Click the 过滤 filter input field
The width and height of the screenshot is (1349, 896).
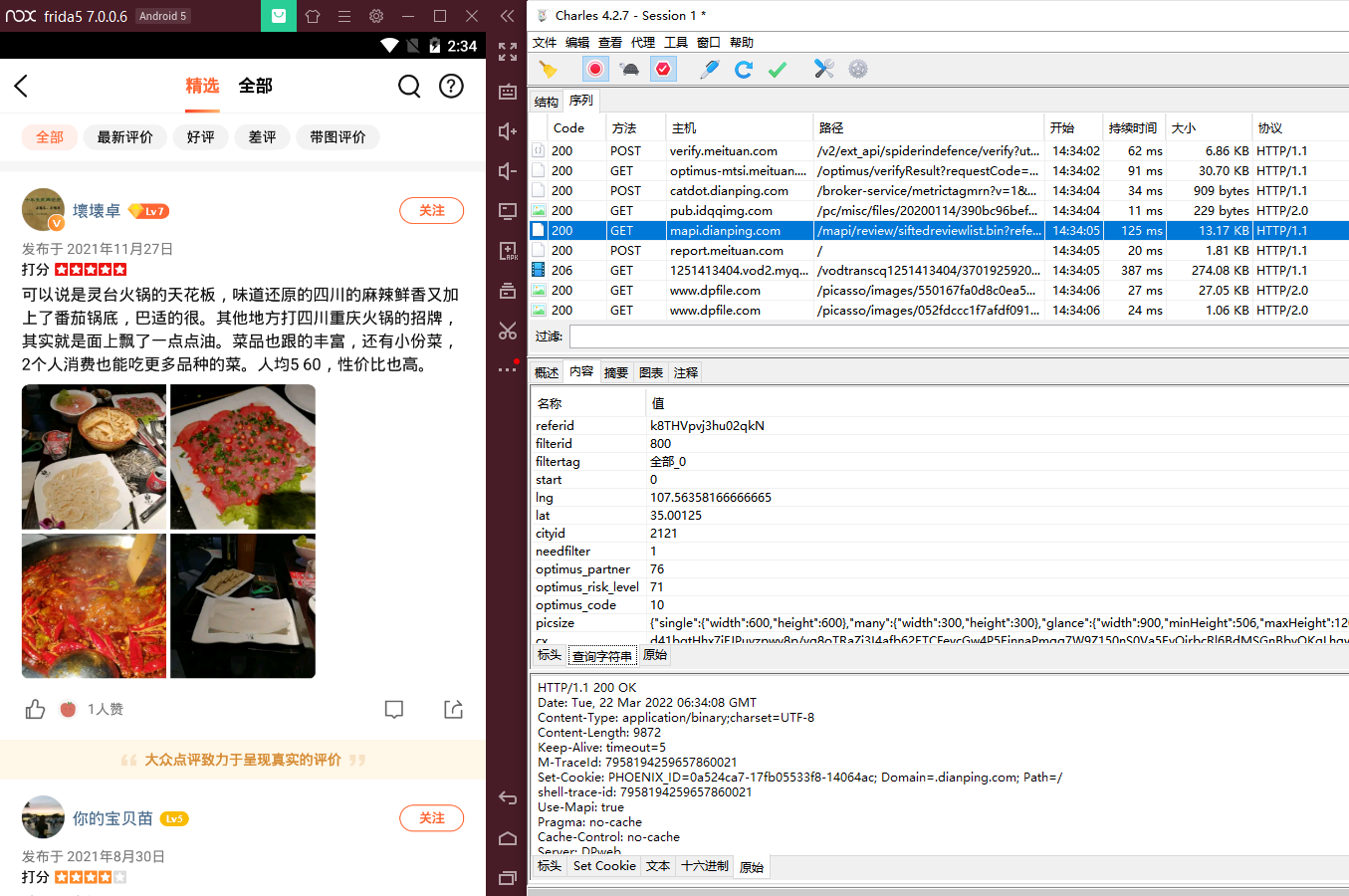tap(959, 336)
